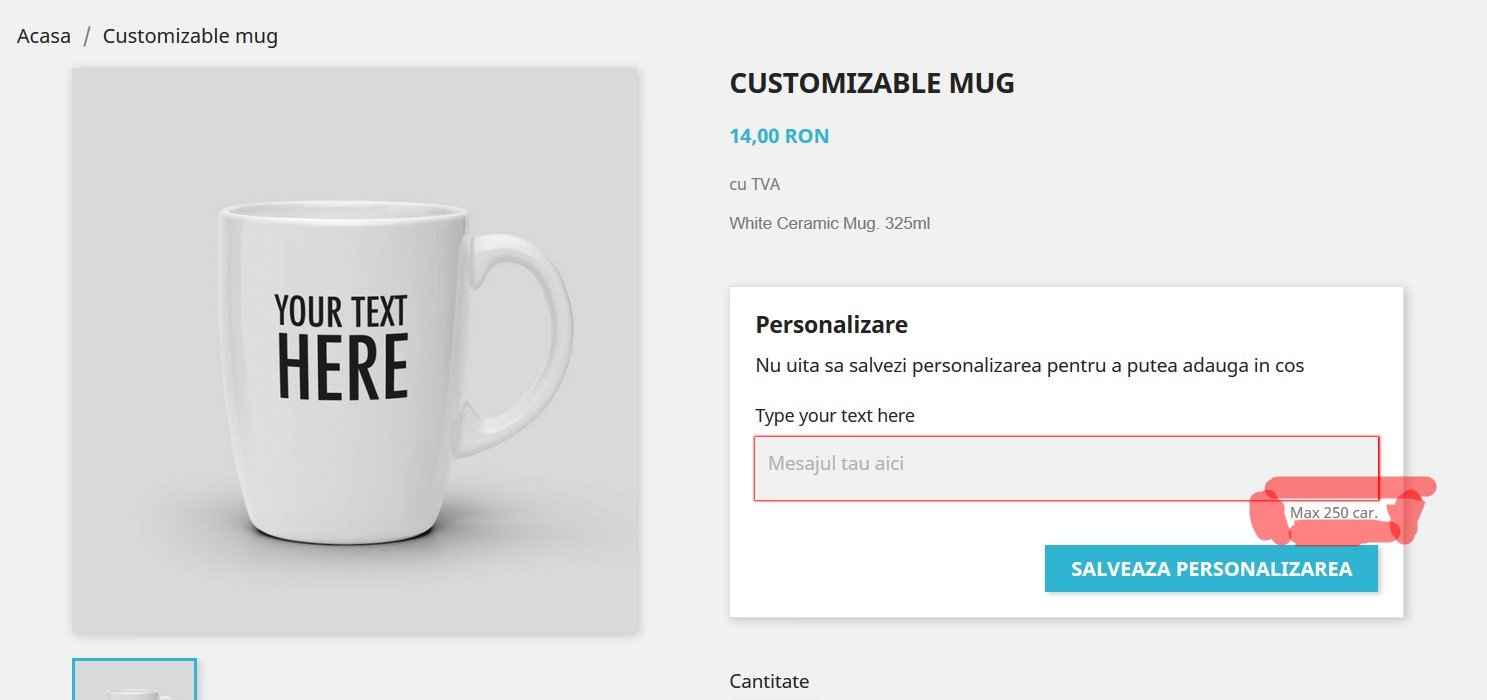
Task: Click the Personalizare heading
Action: (x=831, y=325)
